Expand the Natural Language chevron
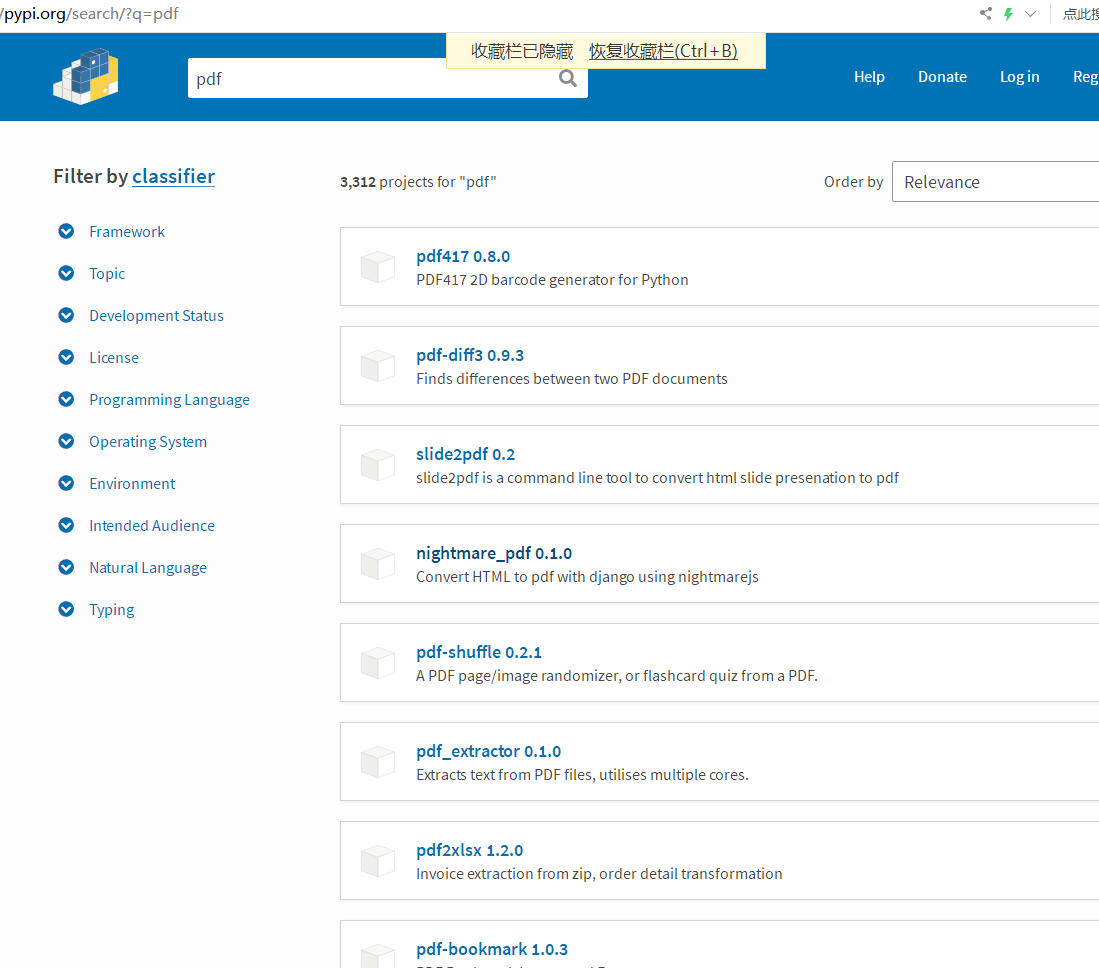This screenshot has width=1099, height=968. [66, 568]
